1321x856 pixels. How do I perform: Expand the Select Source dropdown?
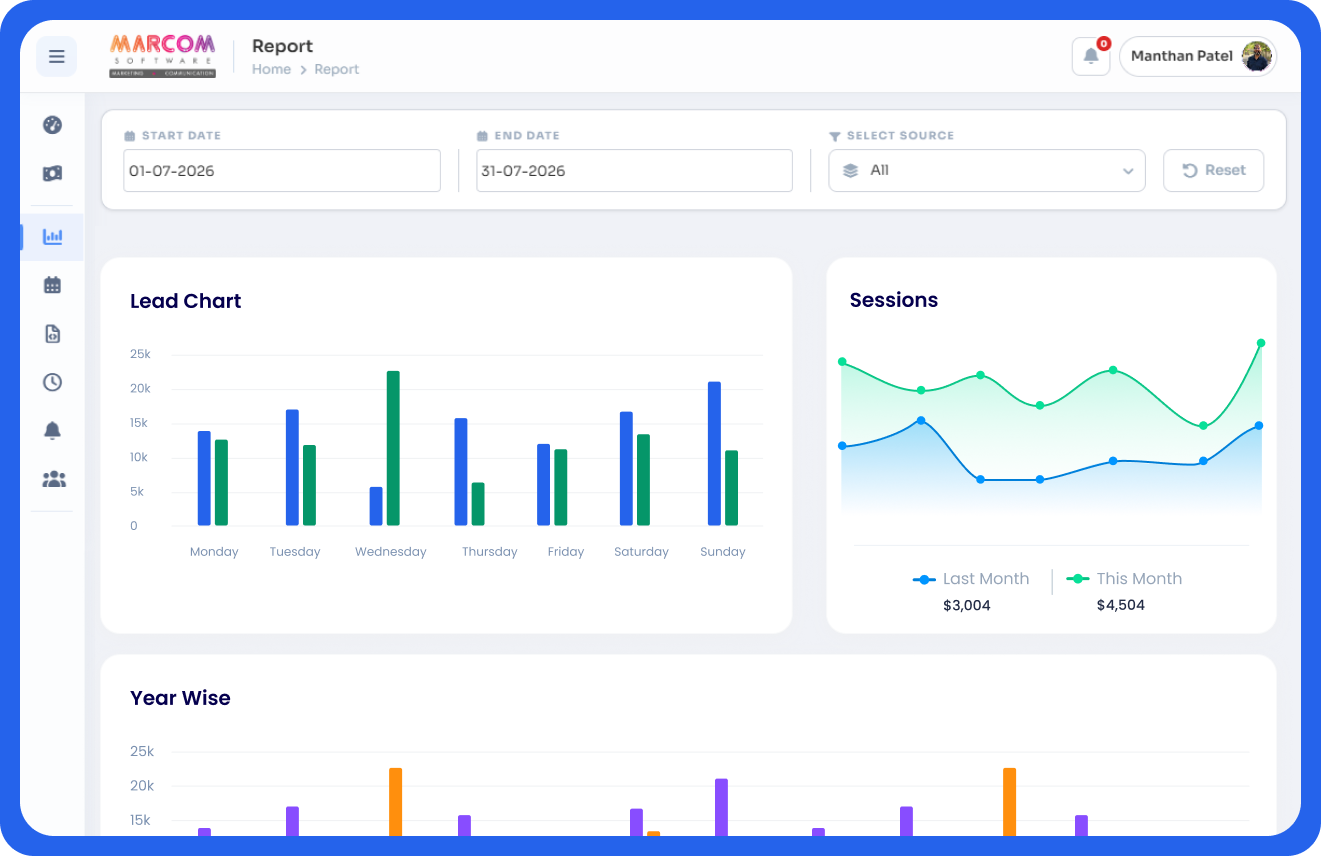click(987, 171)
